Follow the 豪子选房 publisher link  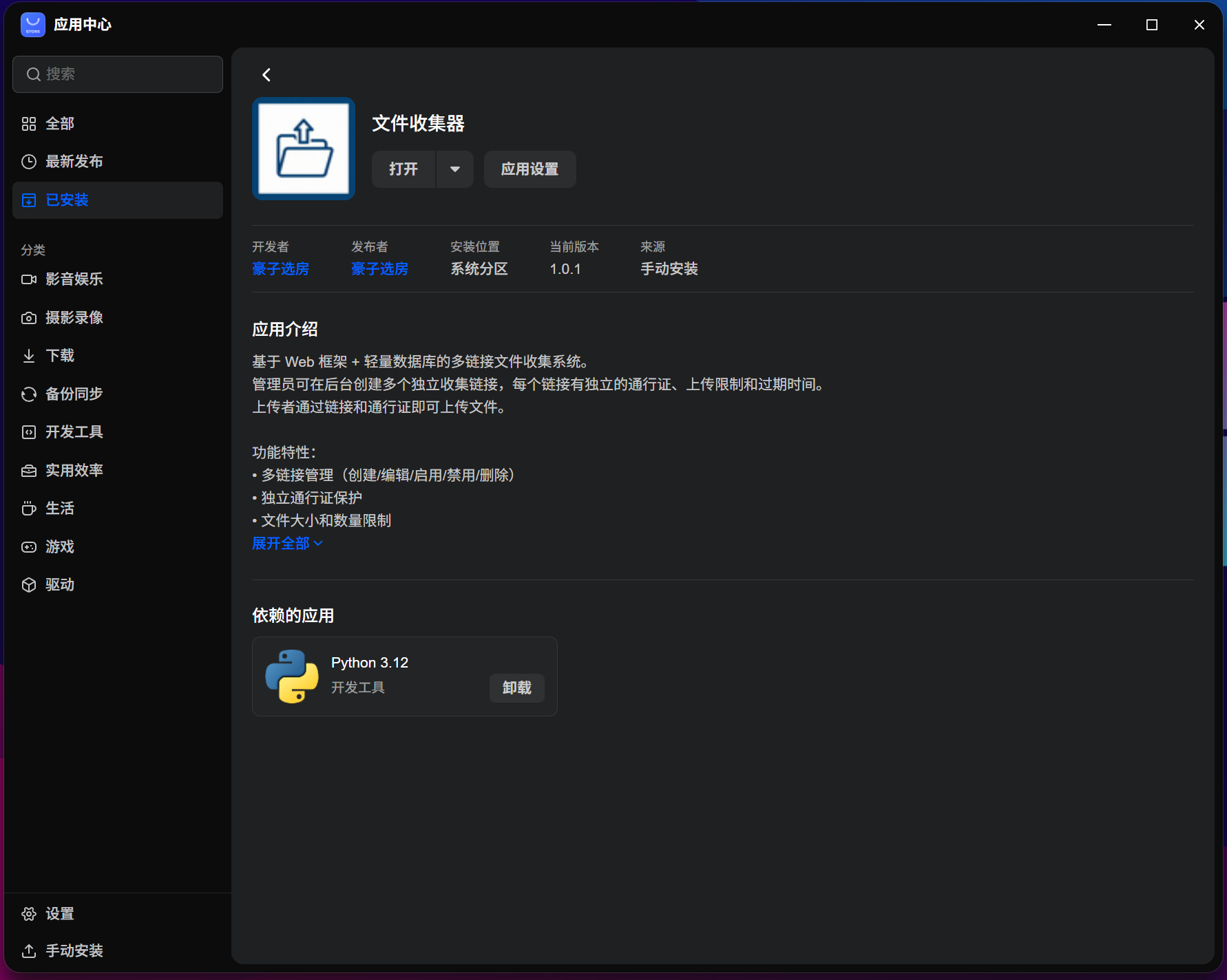coord(380,269)
